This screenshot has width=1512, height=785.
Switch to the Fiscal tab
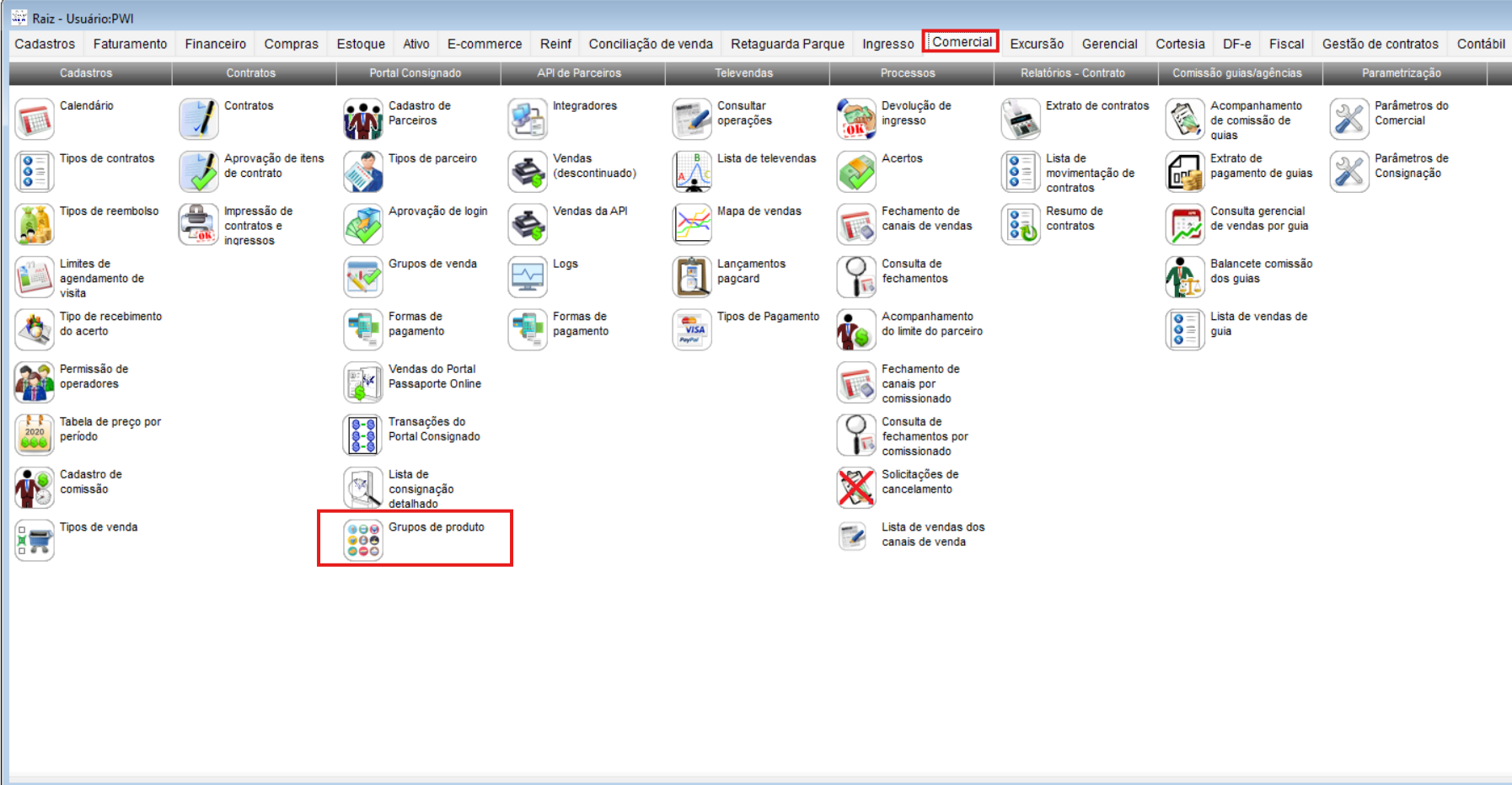coord(1287,43)
